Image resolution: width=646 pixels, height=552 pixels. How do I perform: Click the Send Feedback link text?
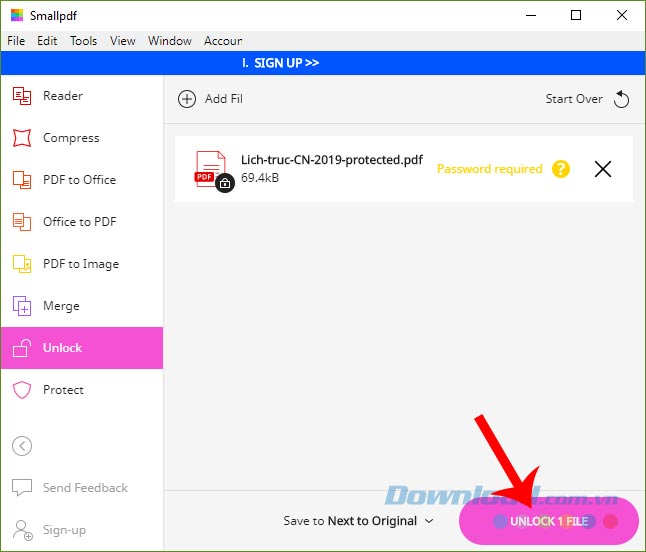coord(85,488)
